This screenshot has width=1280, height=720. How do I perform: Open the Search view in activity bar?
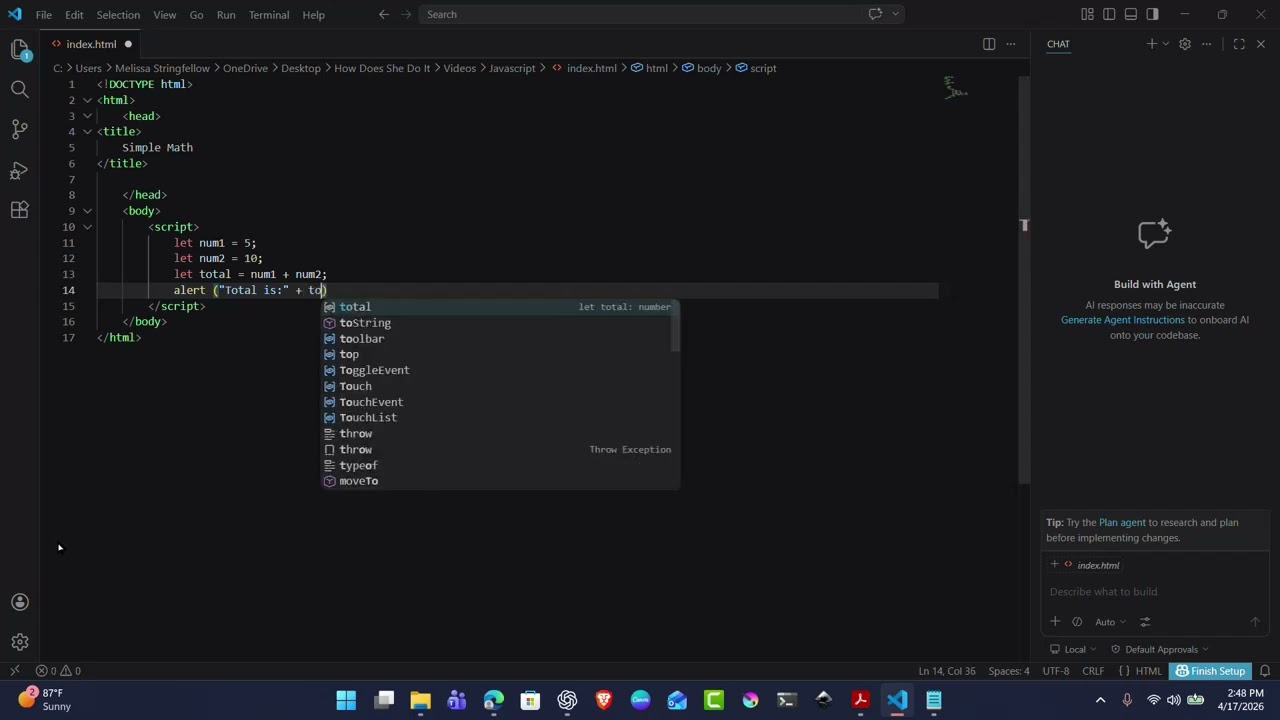coord(20,89)
